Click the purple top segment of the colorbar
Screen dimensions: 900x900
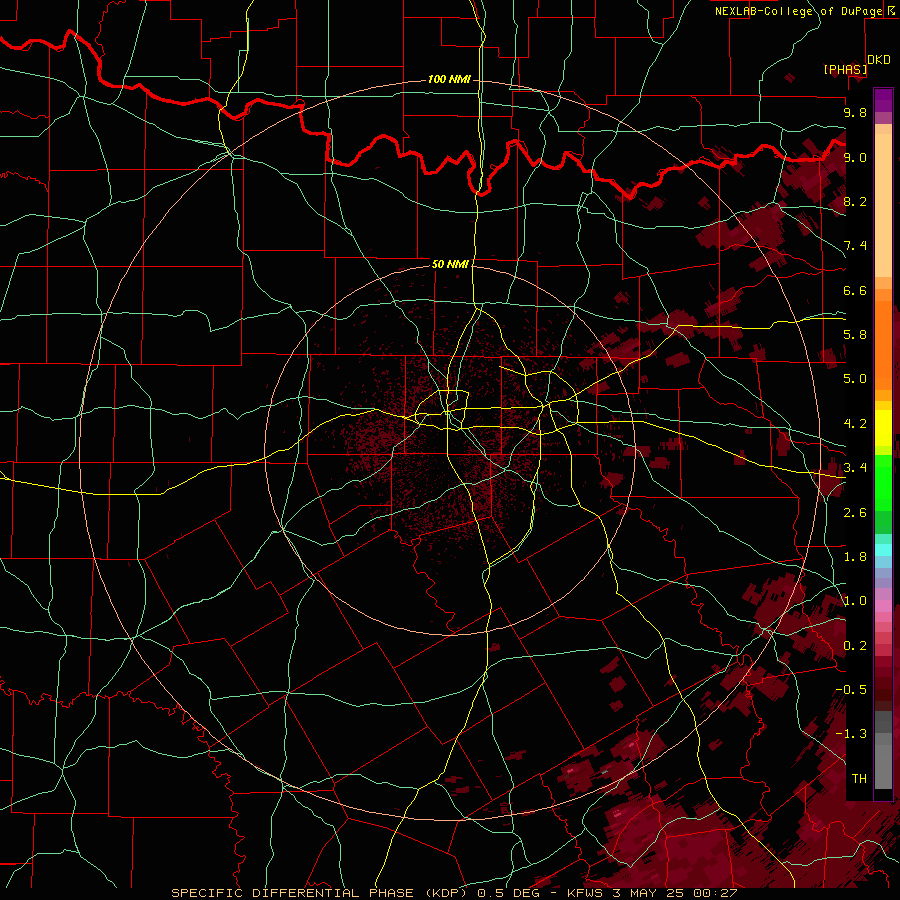coord(883,100)
